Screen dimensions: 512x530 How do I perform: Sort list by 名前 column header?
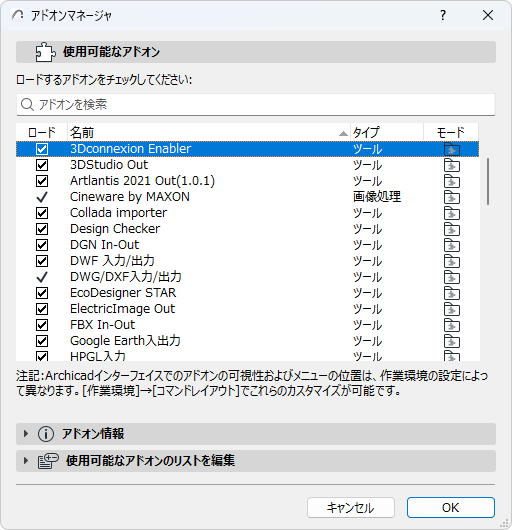coord(209,132)
